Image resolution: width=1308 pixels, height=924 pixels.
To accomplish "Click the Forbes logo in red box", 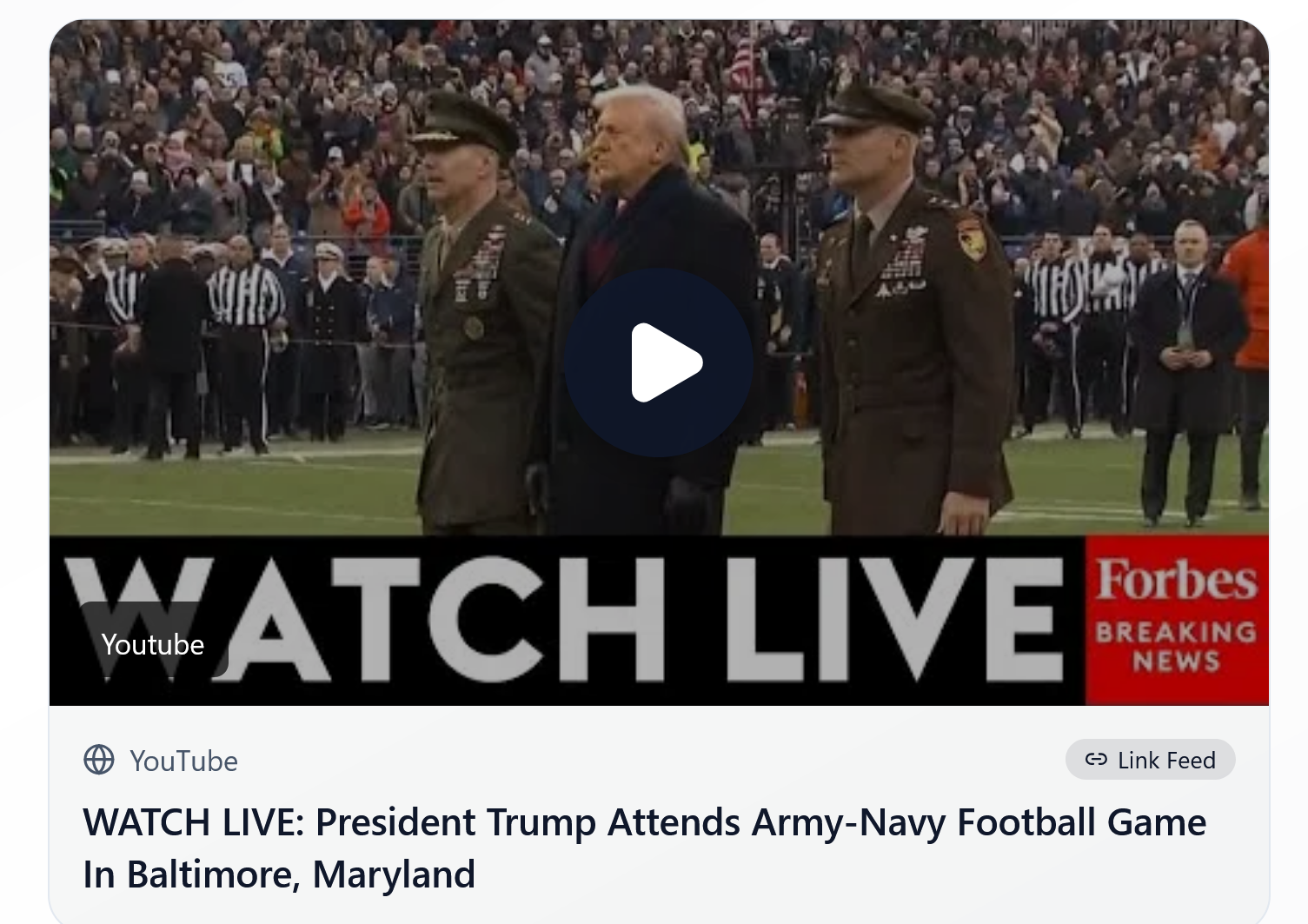I will click(x=1177, y=581).
